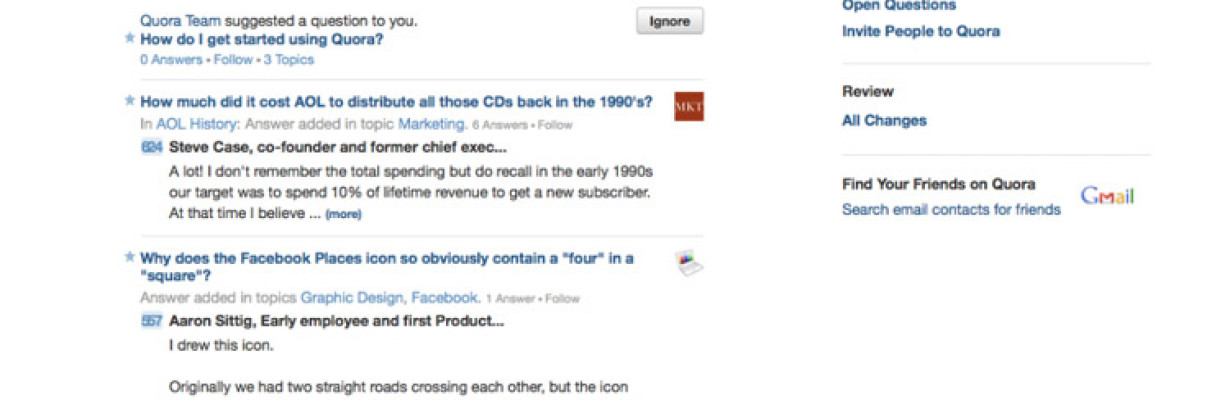Follow the Facebook Places icon question

point(562,298)
